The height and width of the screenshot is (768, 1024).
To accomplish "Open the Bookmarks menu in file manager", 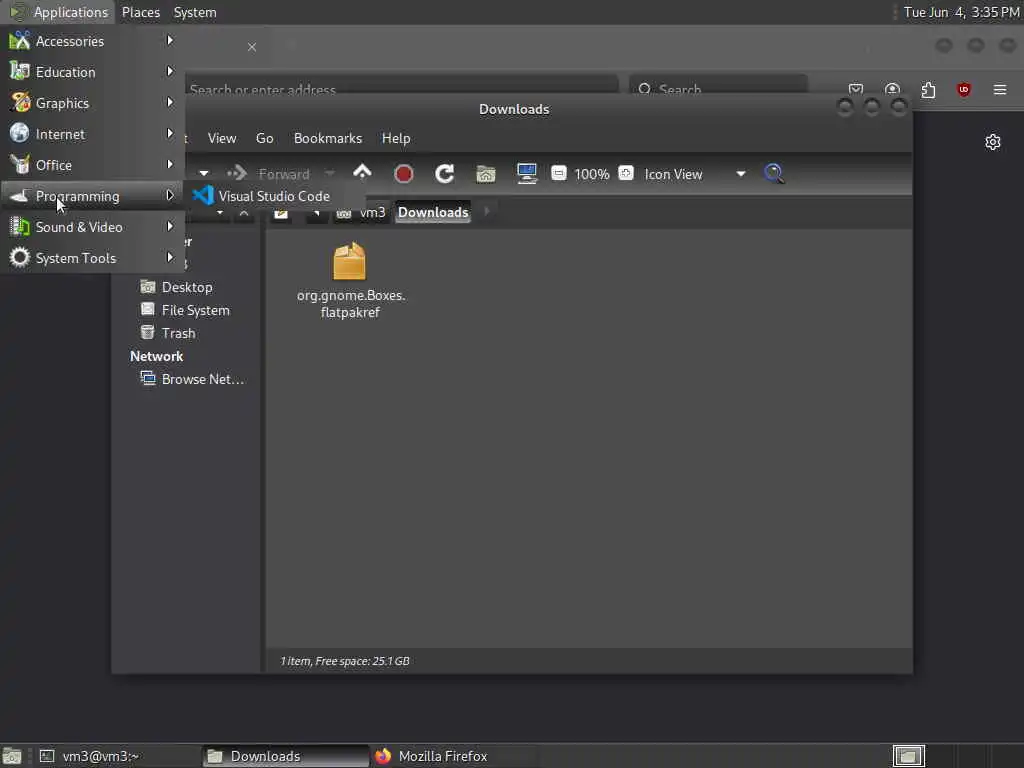I will coord(328,138).
